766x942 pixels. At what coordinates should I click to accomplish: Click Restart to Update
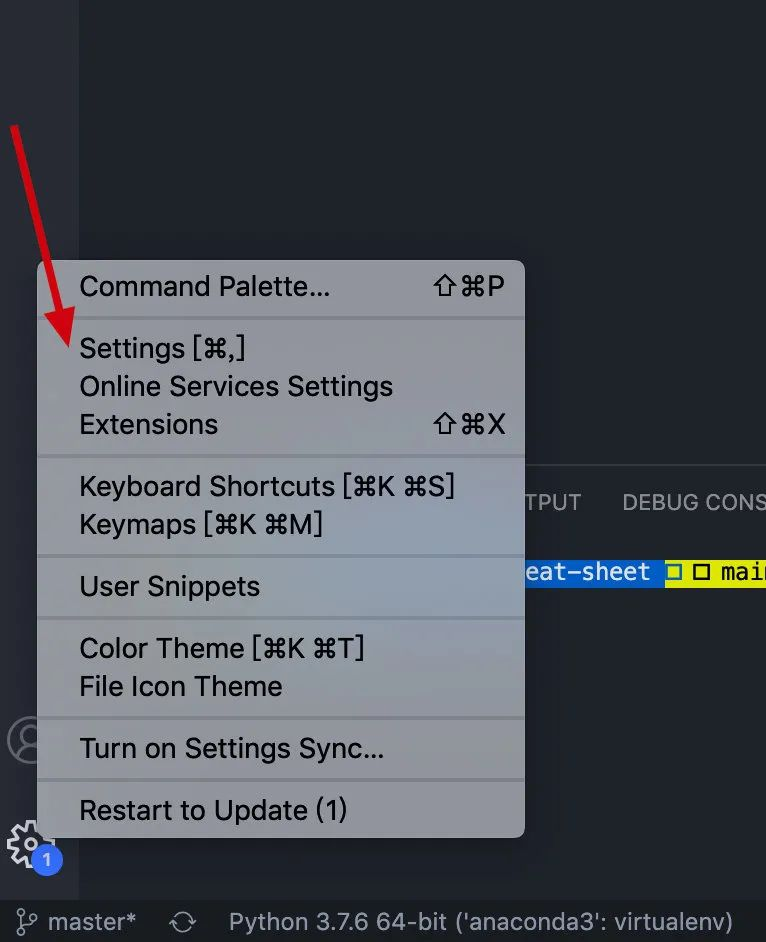(281, 810)
